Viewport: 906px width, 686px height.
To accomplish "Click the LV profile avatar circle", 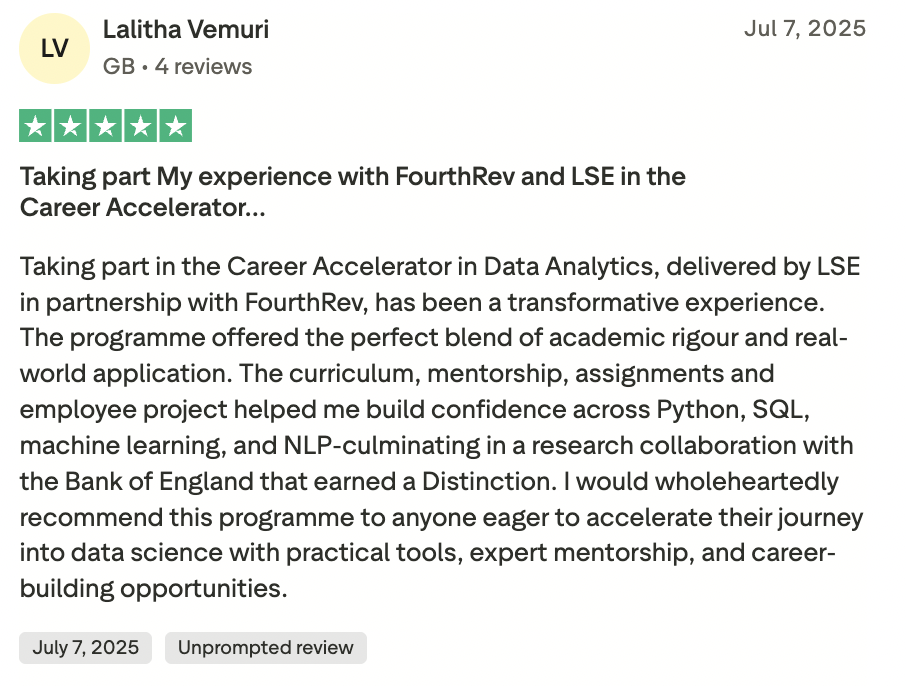I will (x=54, y=47).
